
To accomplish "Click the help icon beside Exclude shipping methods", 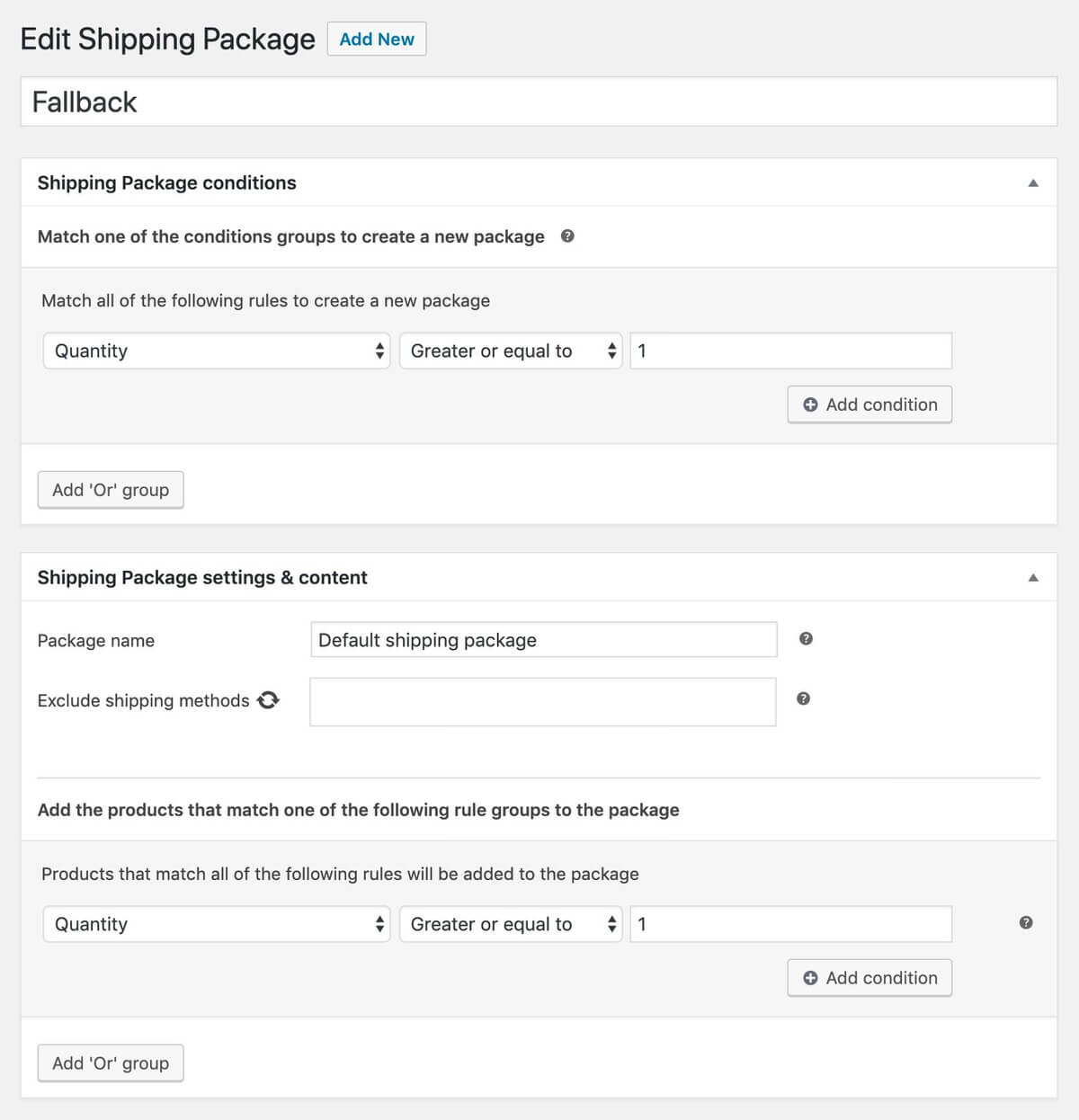I will (x=803, y=698).
